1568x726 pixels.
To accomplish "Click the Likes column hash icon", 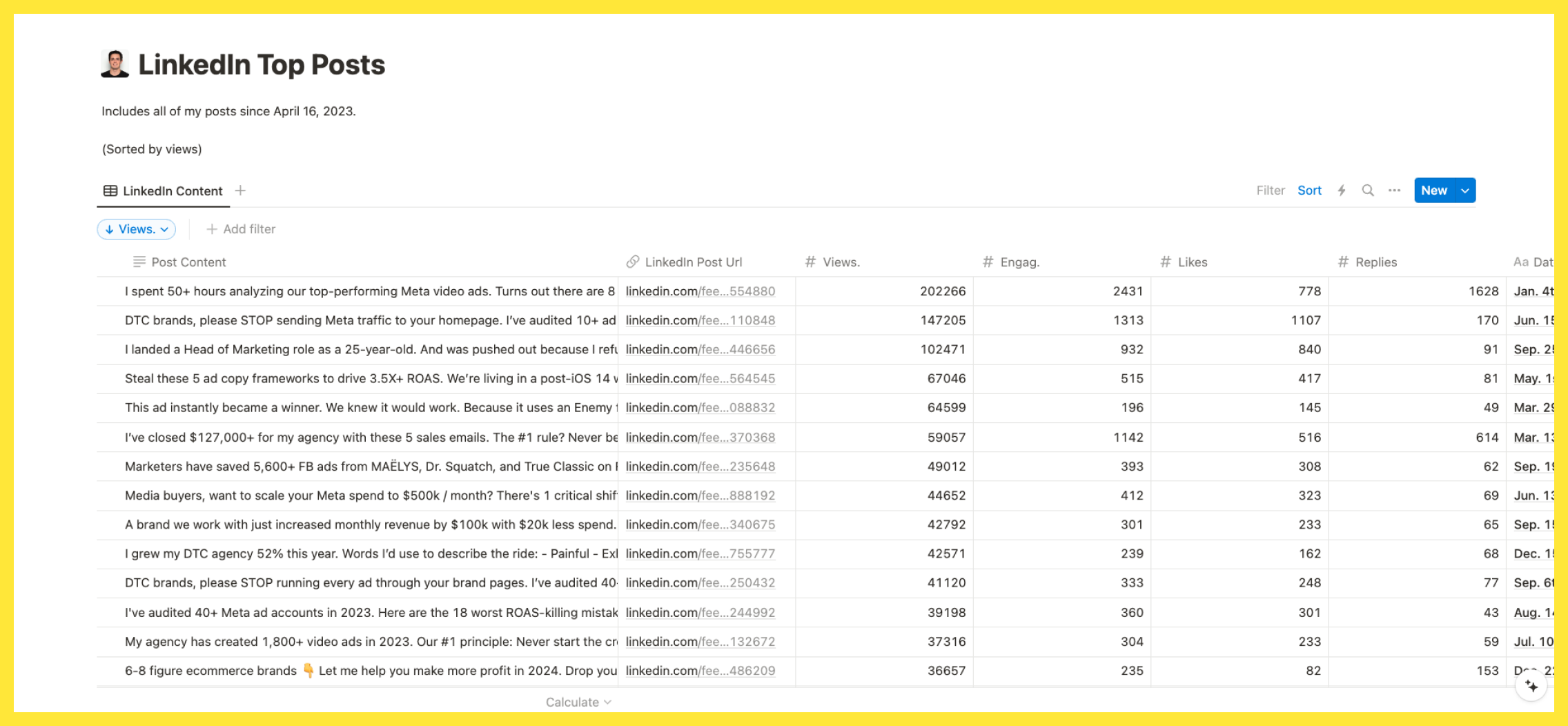I will click(1166, 262).
